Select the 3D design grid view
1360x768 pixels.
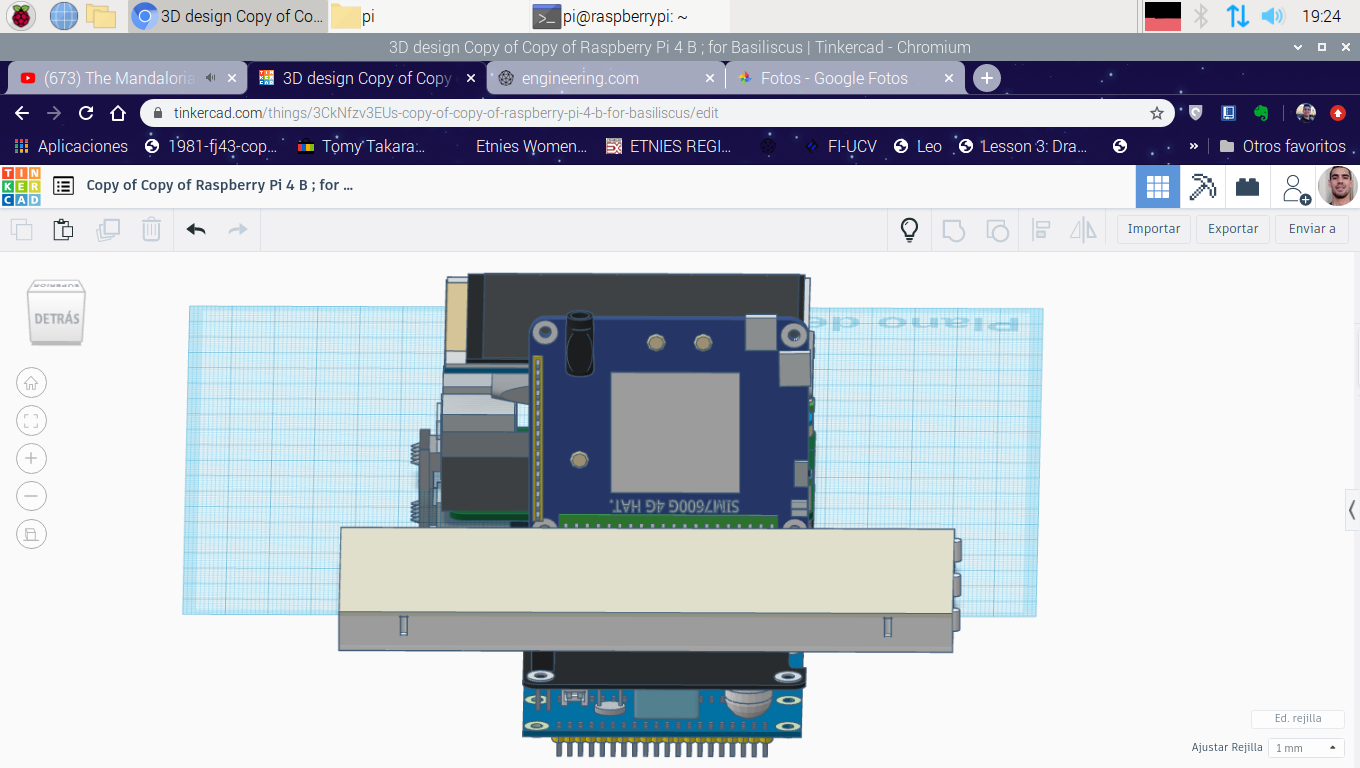click(1158, 187)
